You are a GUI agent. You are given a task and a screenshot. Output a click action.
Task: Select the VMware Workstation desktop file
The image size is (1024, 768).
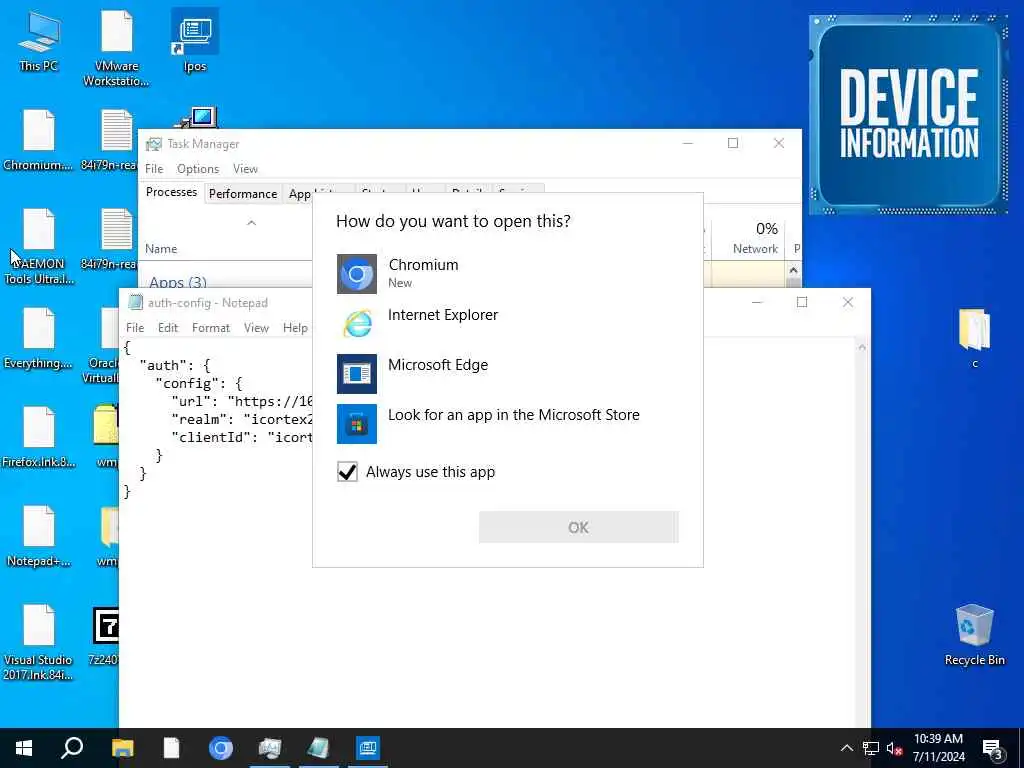click(x=116, y=48)
